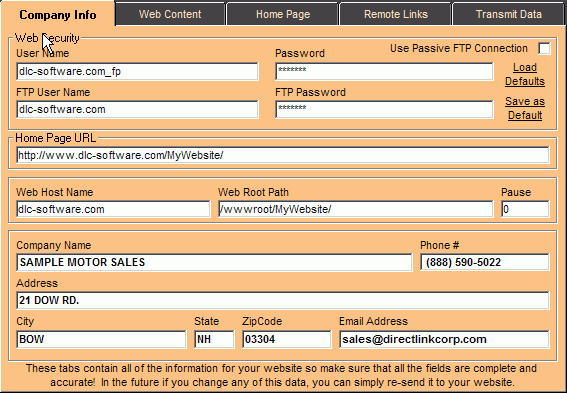Click the Phone # label

[439, 245]
